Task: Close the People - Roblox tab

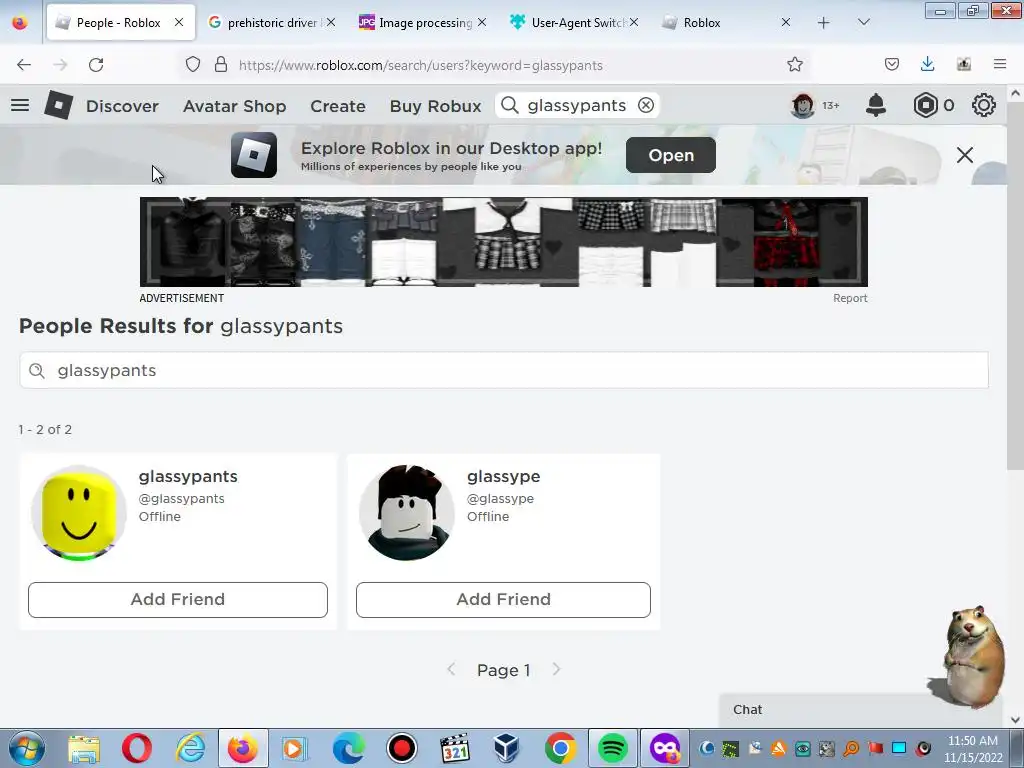Action: pyautogui.click(x=179, y=22)
